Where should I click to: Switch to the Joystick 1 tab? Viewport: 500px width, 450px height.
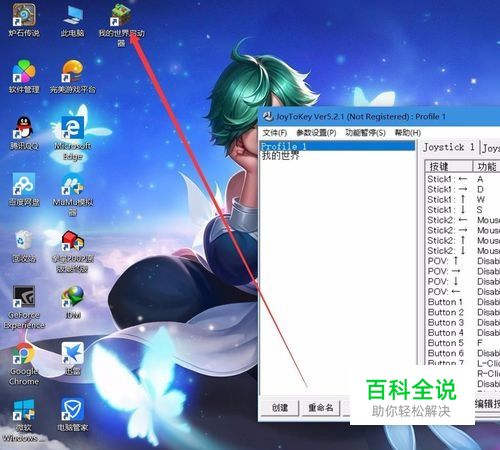pyautogui.click(x=449, y=147)
